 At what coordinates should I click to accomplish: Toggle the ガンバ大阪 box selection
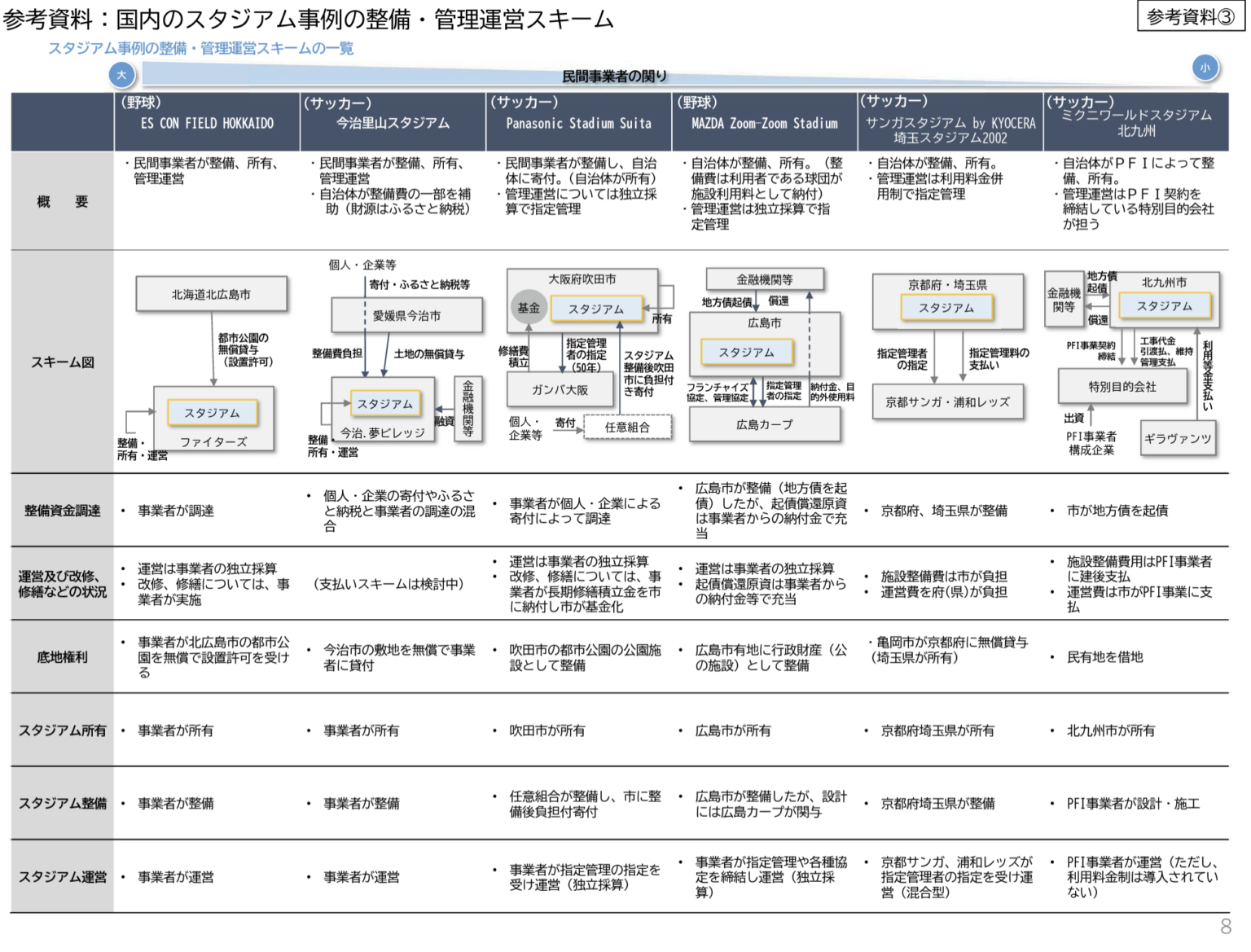(x=560, y=391)
